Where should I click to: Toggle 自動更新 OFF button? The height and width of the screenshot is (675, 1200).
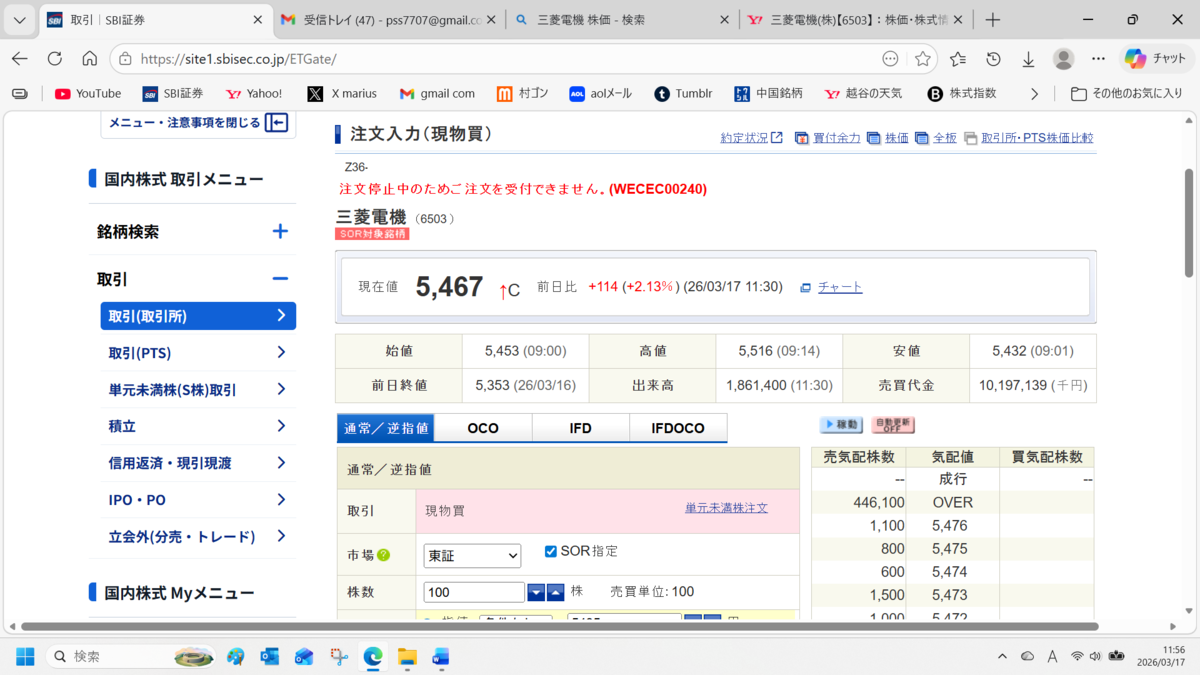coord(893,425)
